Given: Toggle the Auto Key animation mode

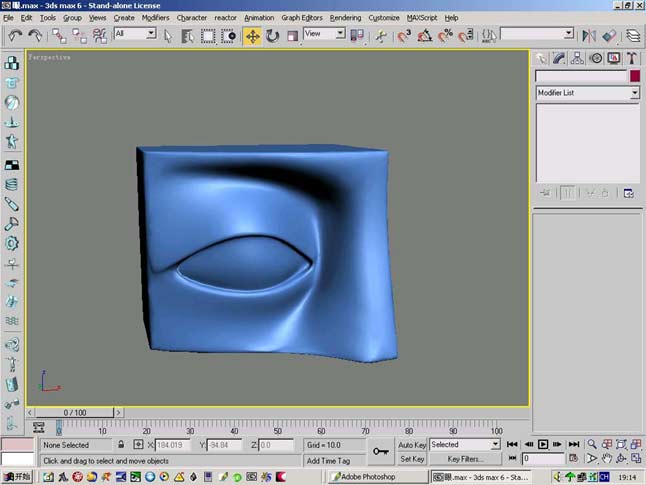Looking at the screenshot, I should pos(412,445).
